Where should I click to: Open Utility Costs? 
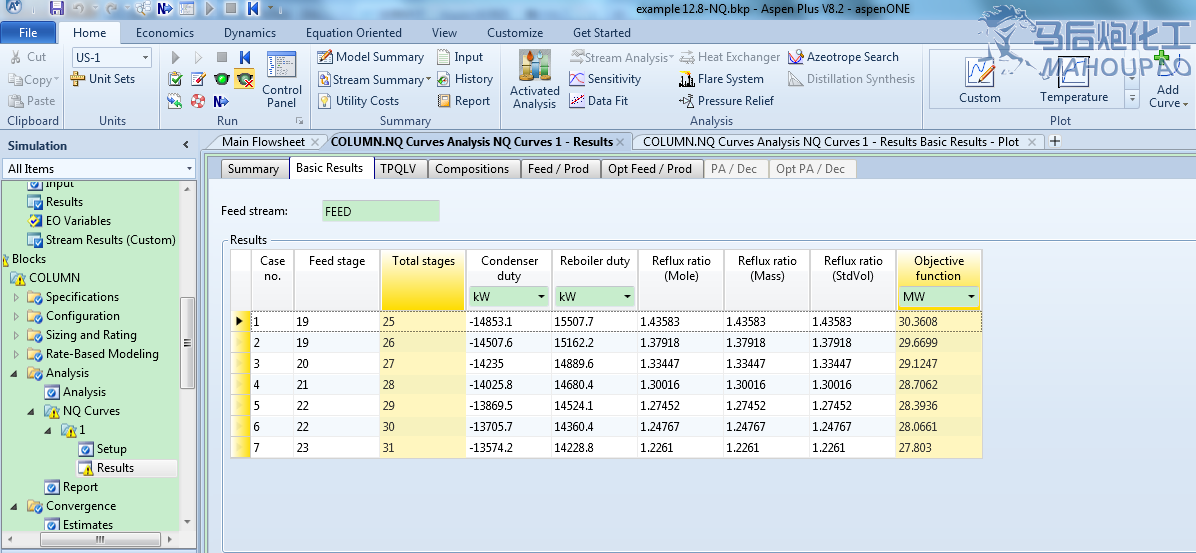pyautogui.click(x=358, y=101)
